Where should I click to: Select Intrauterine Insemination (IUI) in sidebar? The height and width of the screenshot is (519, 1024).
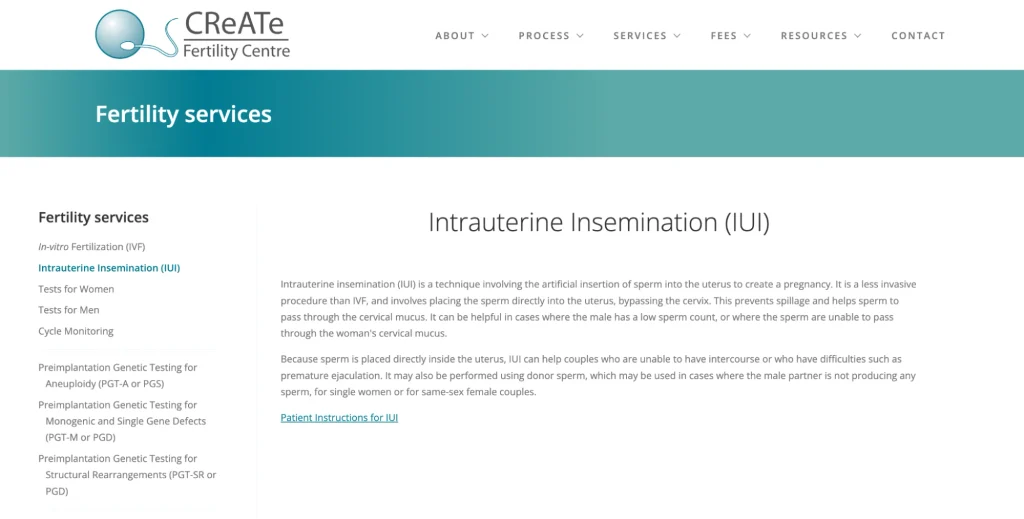pyautogui.click(x=109, y=268)
